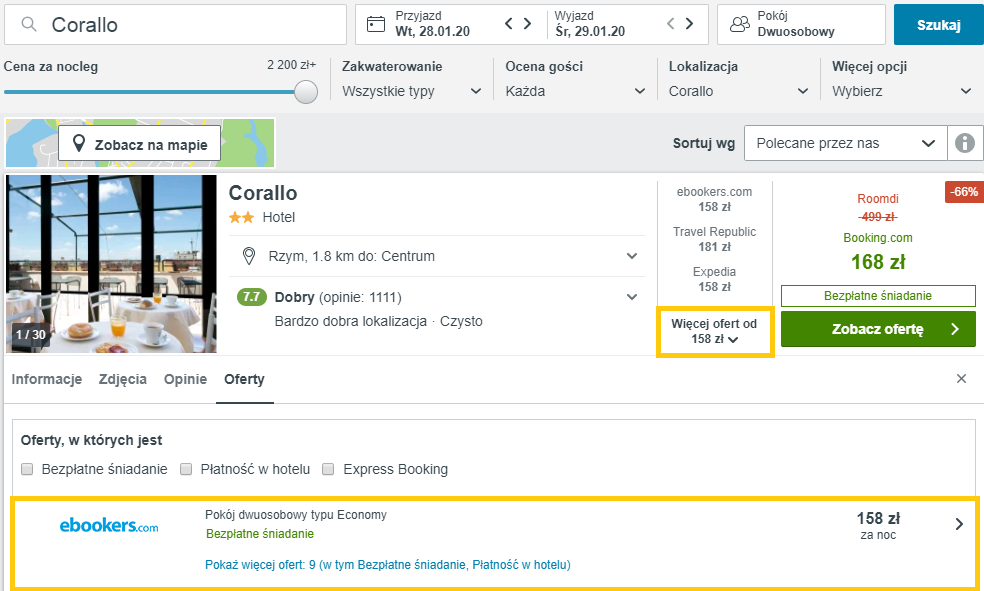Click the room guests icon

pos(740,24)
